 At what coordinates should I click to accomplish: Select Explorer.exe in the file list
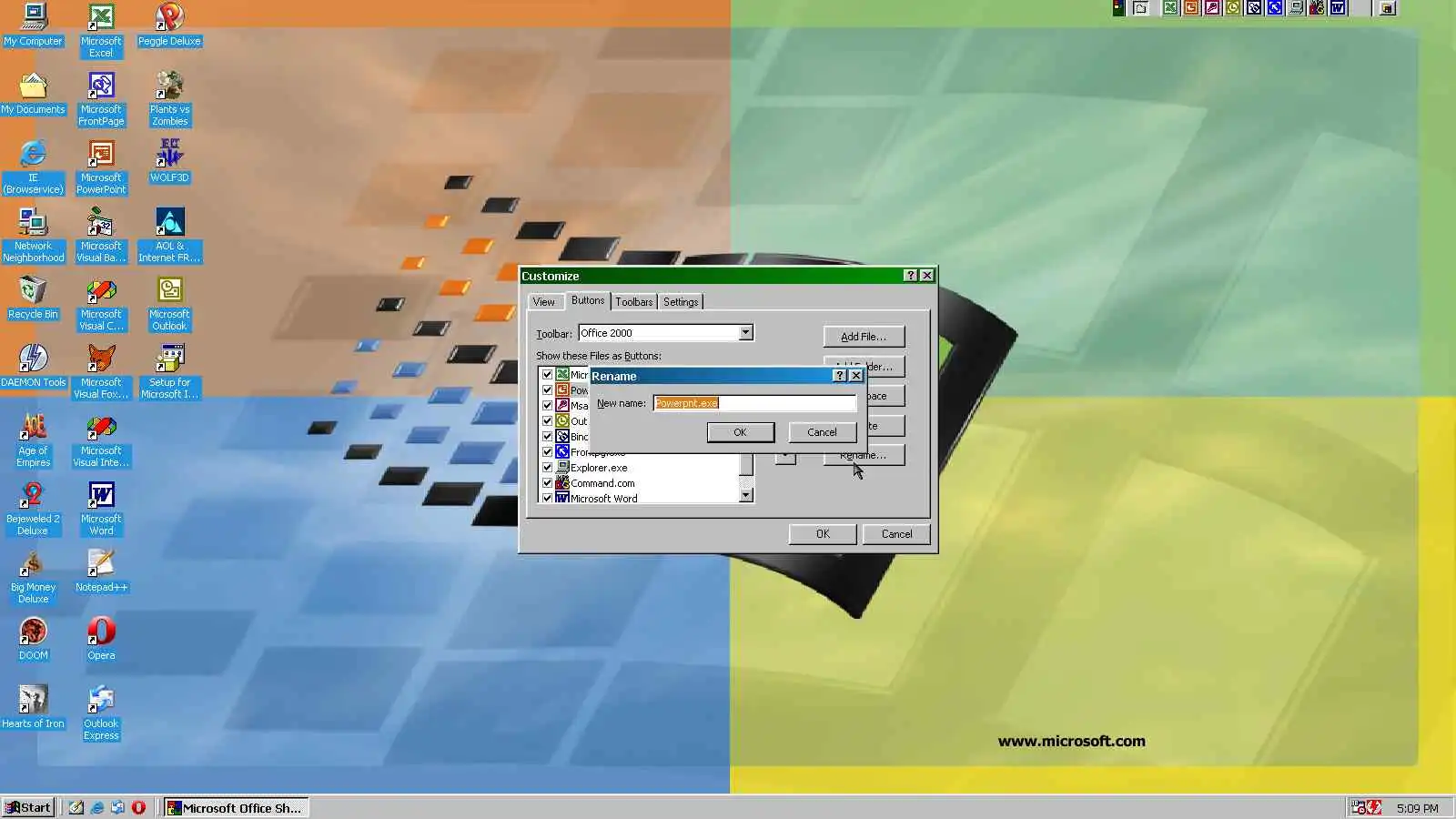tap(599, 468)
